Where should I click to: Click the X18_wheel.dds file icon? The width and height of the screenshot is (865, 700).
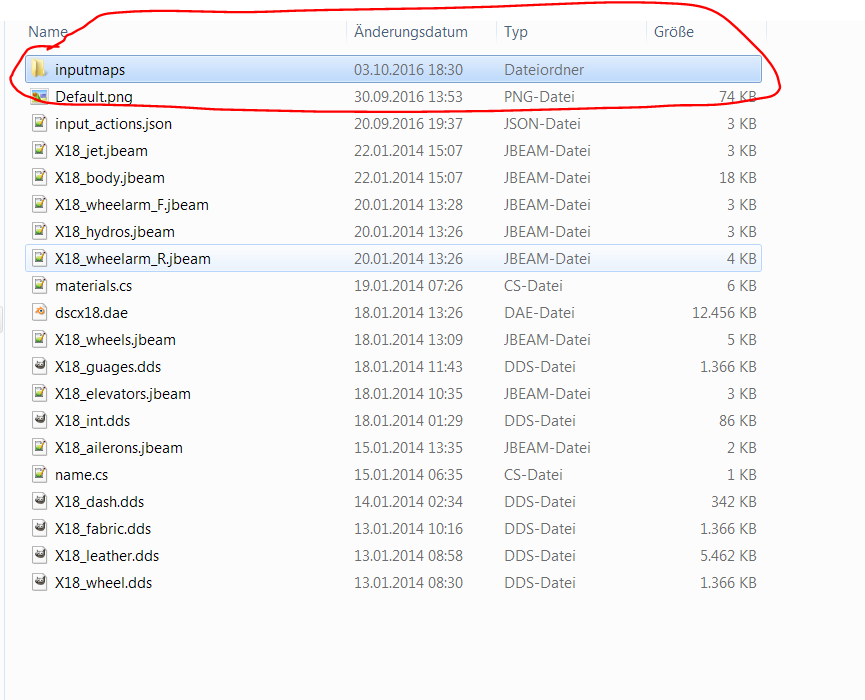[39, 583]
